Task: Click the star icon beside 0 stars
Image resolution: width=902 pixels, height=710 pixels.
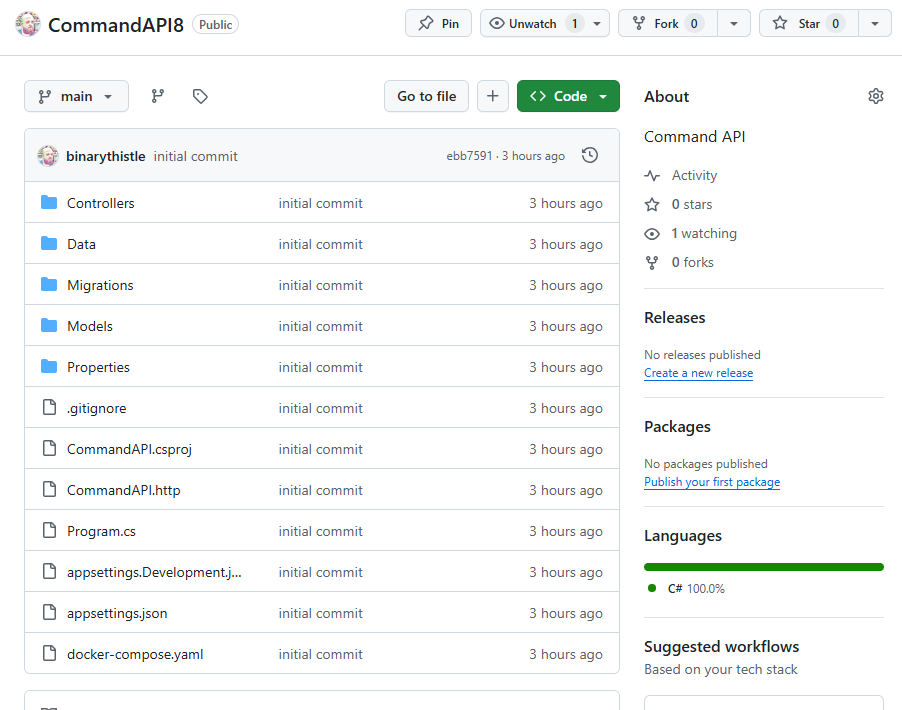Action: [x=652, y=204]
